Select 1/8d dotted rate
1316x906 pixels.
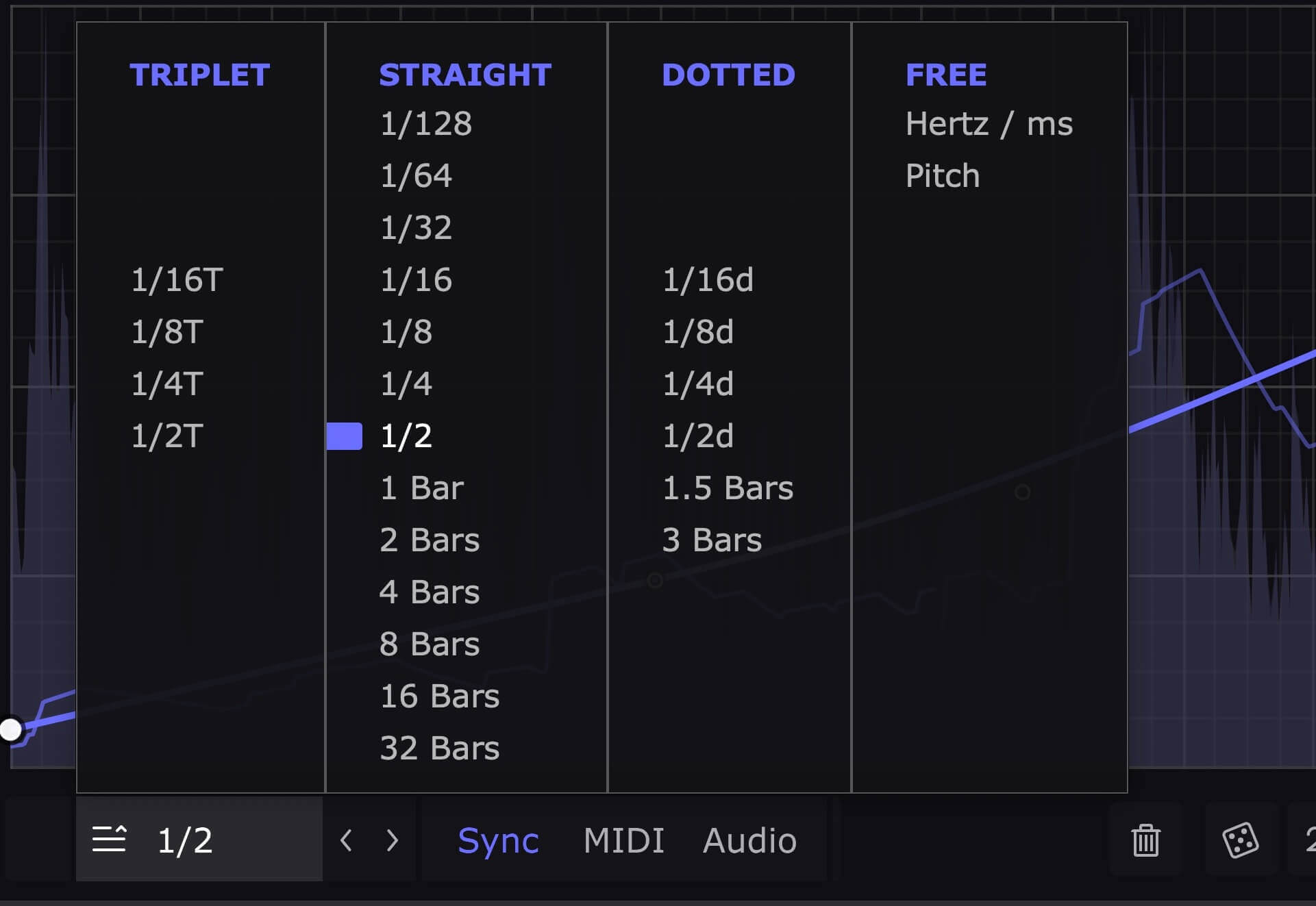coord(697,332)
